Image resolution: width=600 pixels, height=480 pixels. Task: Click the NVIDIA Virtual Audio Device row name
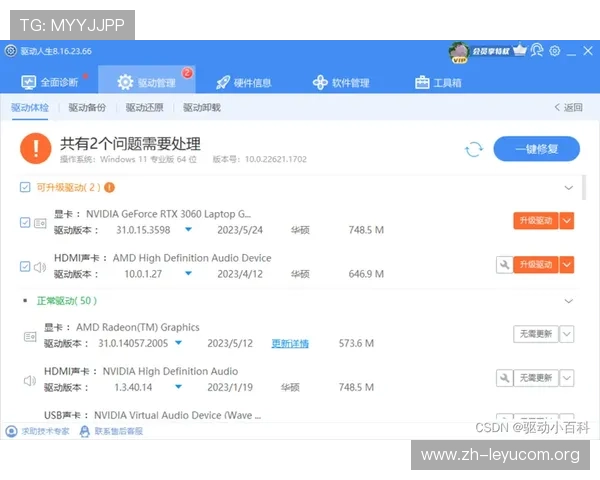(178, 415)
